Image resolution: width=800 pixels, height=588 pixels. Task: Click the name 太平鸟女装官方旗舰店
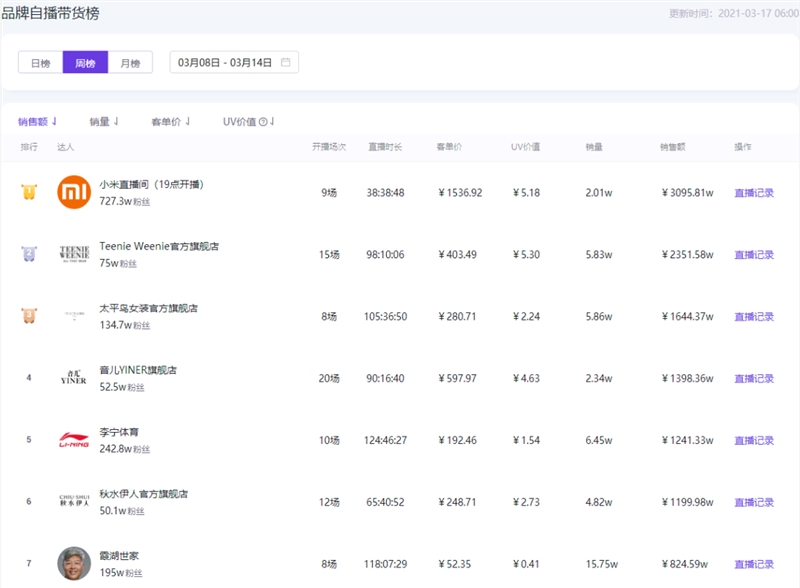[148, 308]
